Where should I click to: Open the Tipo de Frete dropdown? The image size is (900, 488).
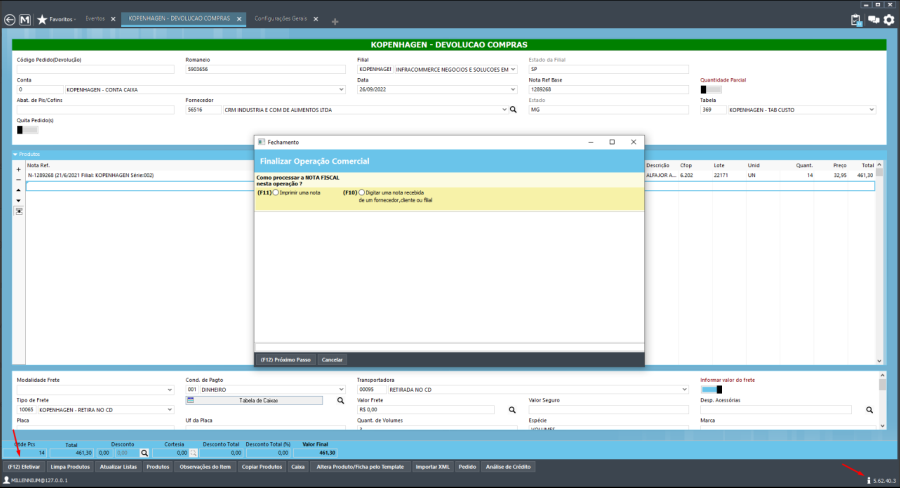pyautogui.click(x=169, y=410)
